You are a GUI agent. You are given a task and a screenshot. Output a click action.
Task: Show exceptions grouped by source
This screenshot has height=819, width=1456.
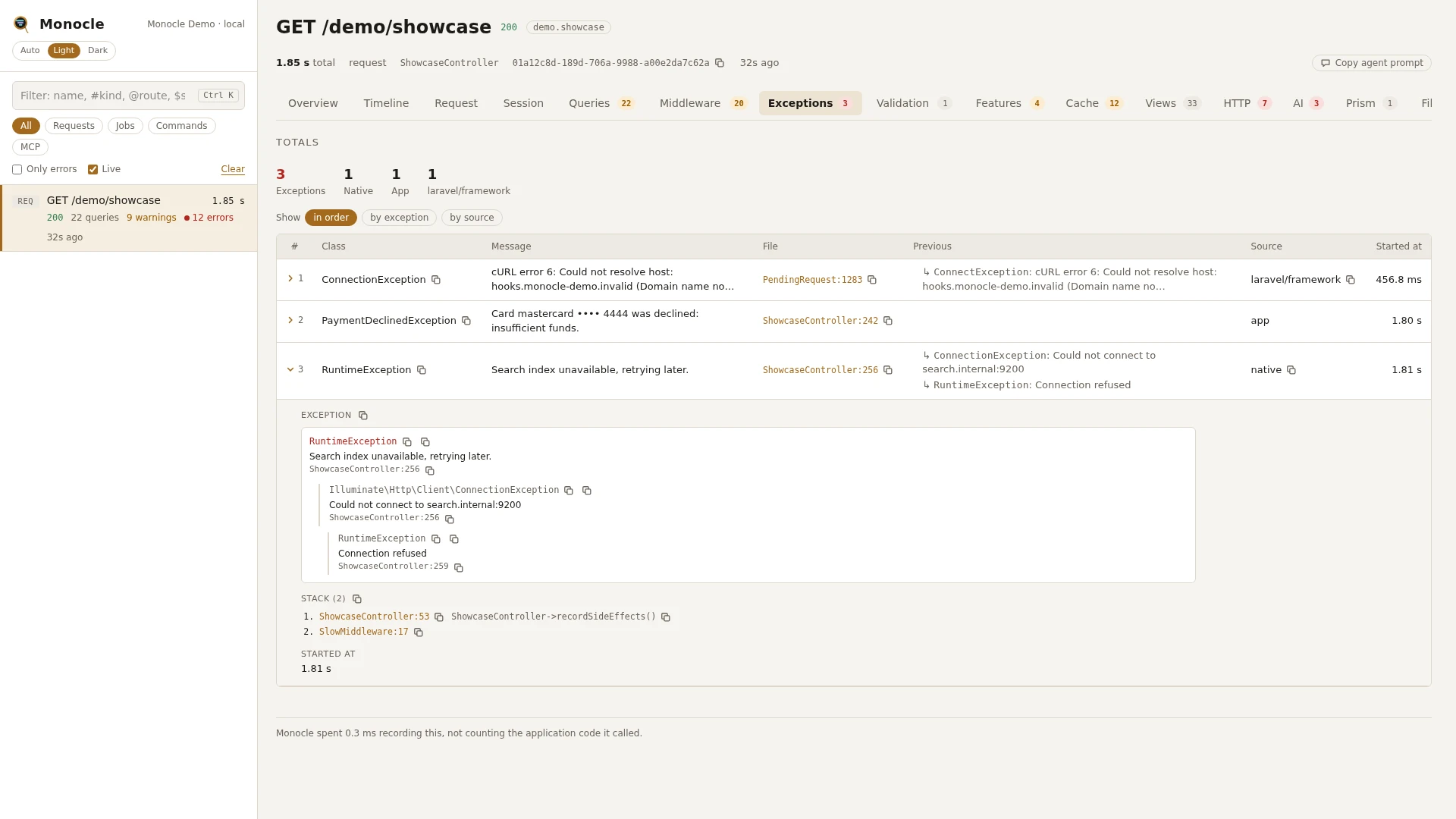(x=472, y=218)
